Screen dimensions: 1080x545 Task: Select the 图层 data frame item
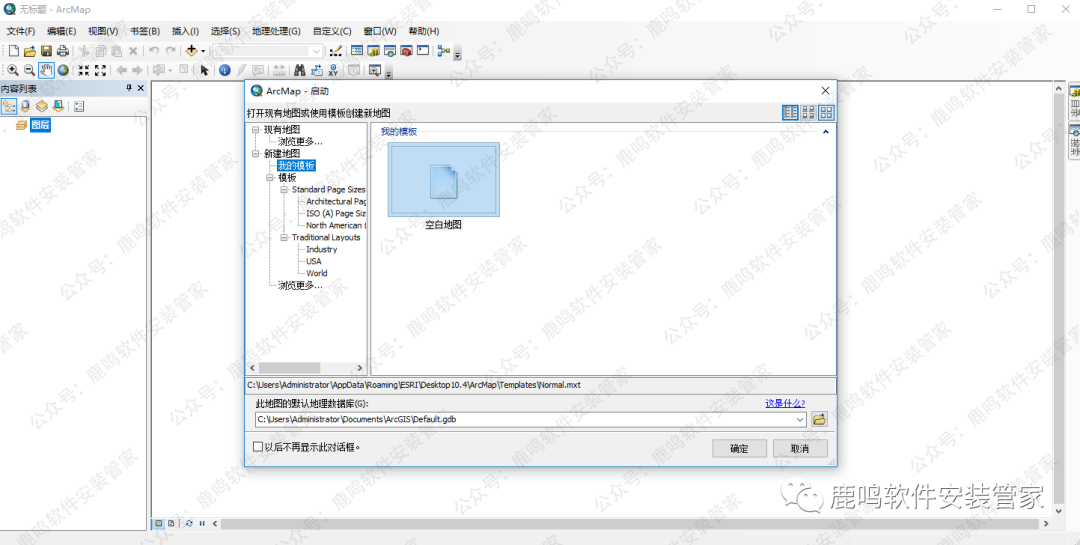click(40, 125)
